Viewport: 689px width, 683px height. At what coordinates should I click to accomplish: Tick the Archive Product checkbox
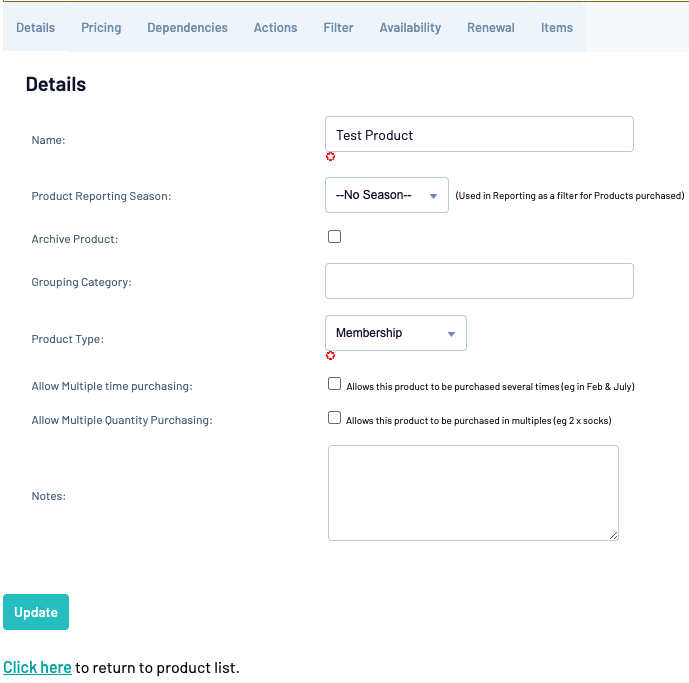(x=334, y=236)
